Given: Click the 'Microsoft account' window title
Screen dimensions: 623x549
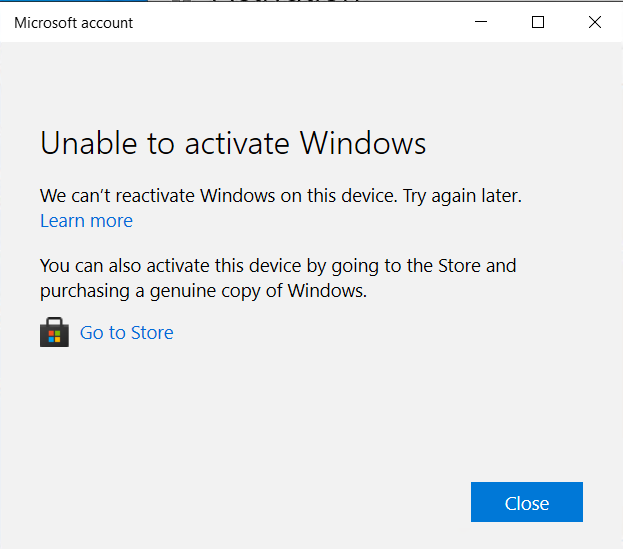Looking at the screenshot, I should 74,23.
